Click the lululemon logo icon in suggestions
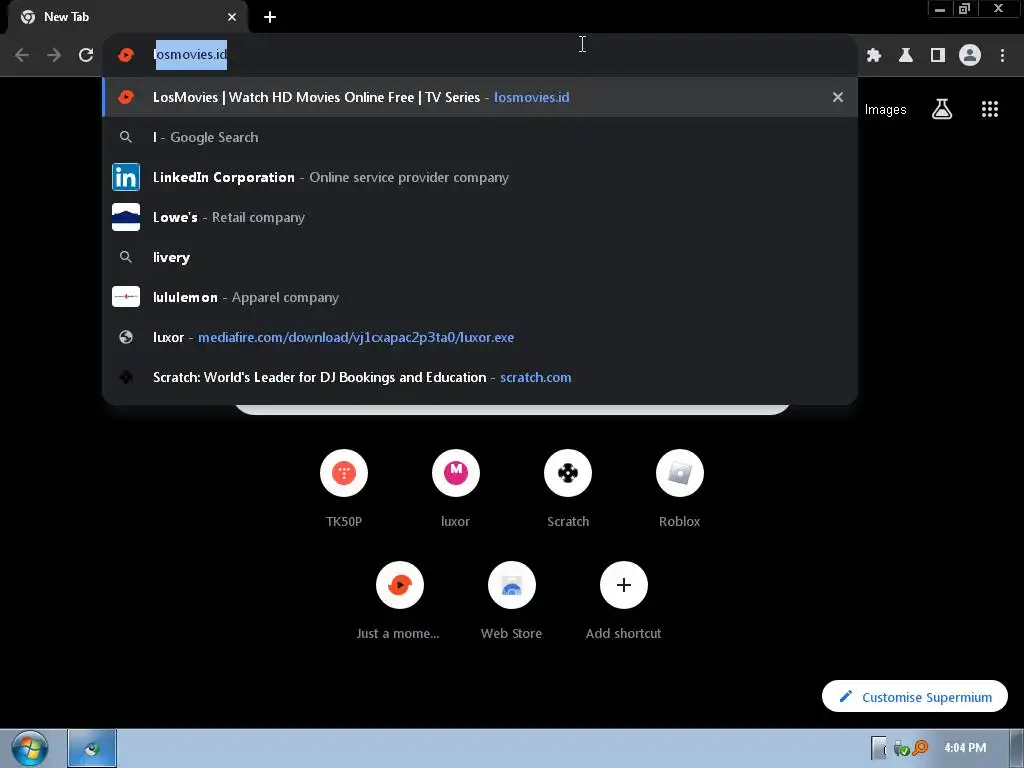 tap(126, 296)
